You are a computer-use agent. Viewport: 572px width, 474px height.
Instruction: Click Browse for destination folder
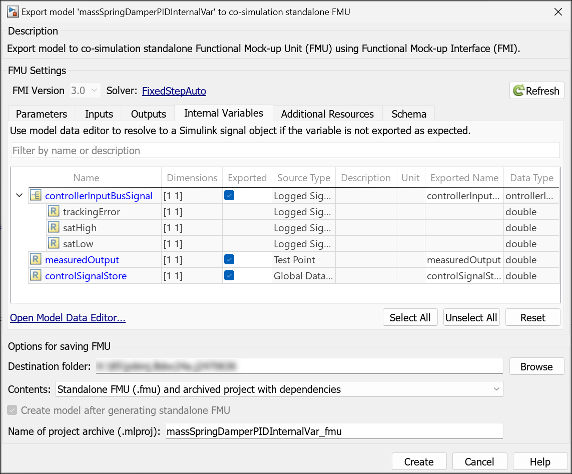tap(537, 366)
